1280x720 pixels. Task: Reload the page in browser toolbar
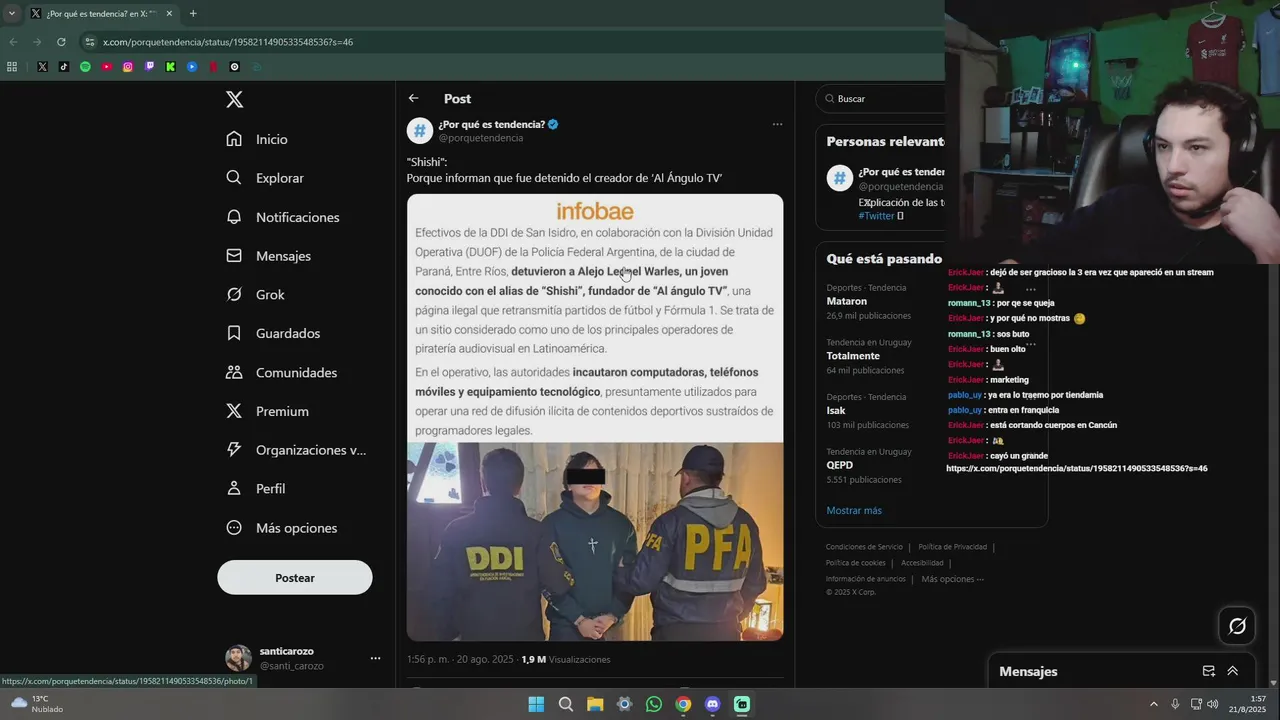61,42
